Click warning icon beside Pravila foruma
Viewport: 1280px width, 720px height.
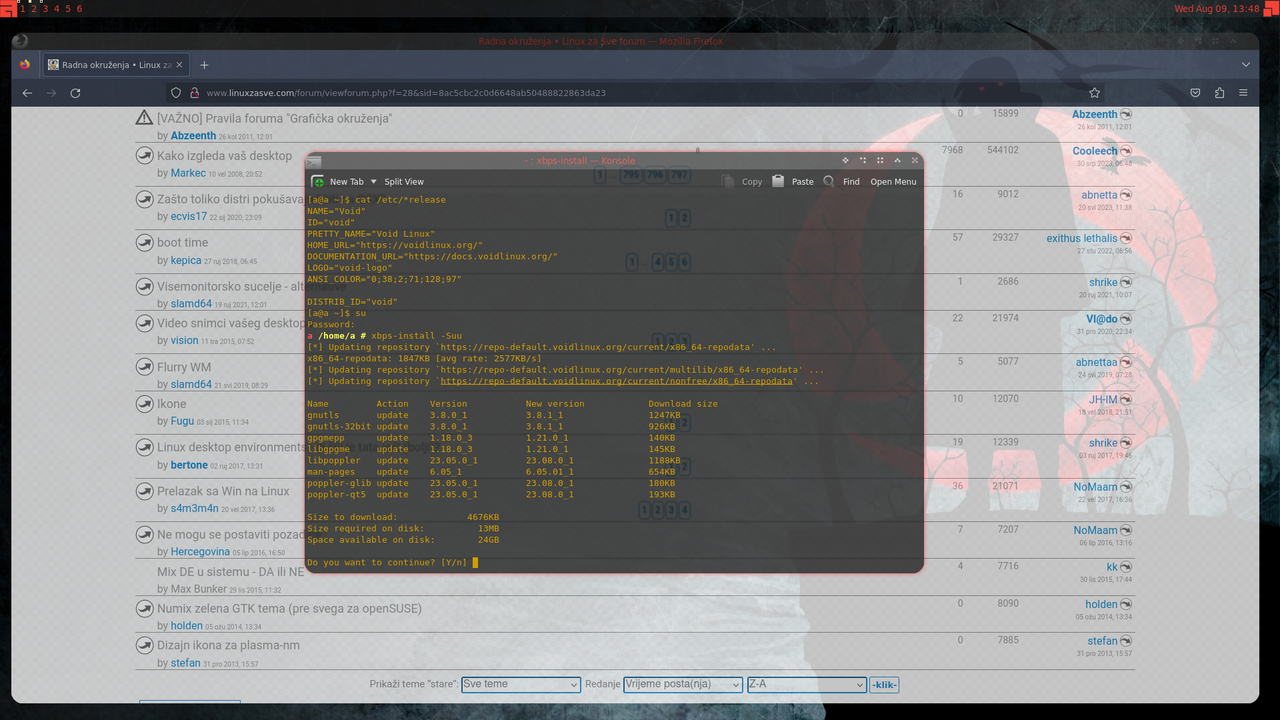coord(144,119)
